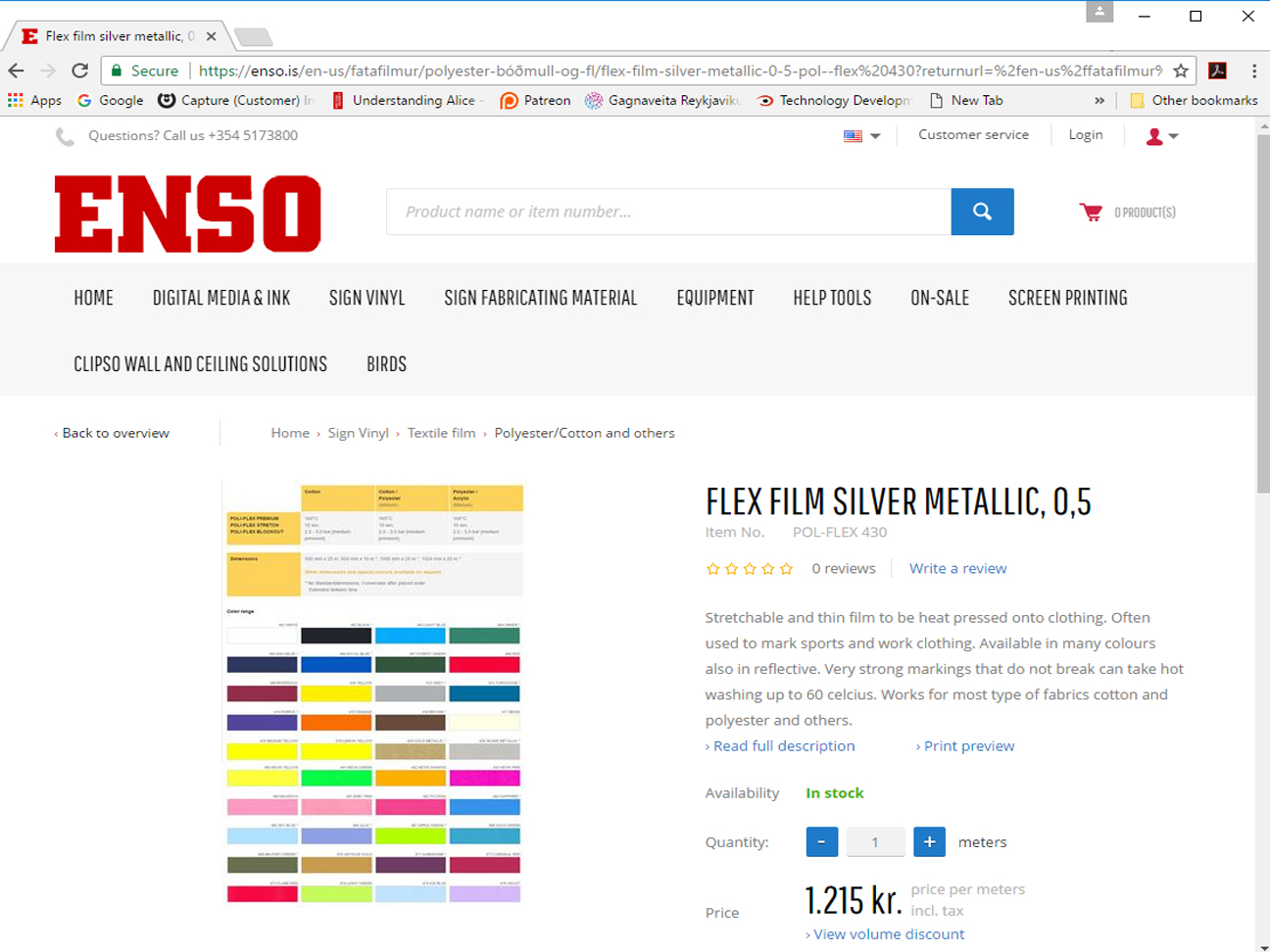Open New Tab bookmark
The height and width of the screenshot is (952, 1270).
(966, 100)
